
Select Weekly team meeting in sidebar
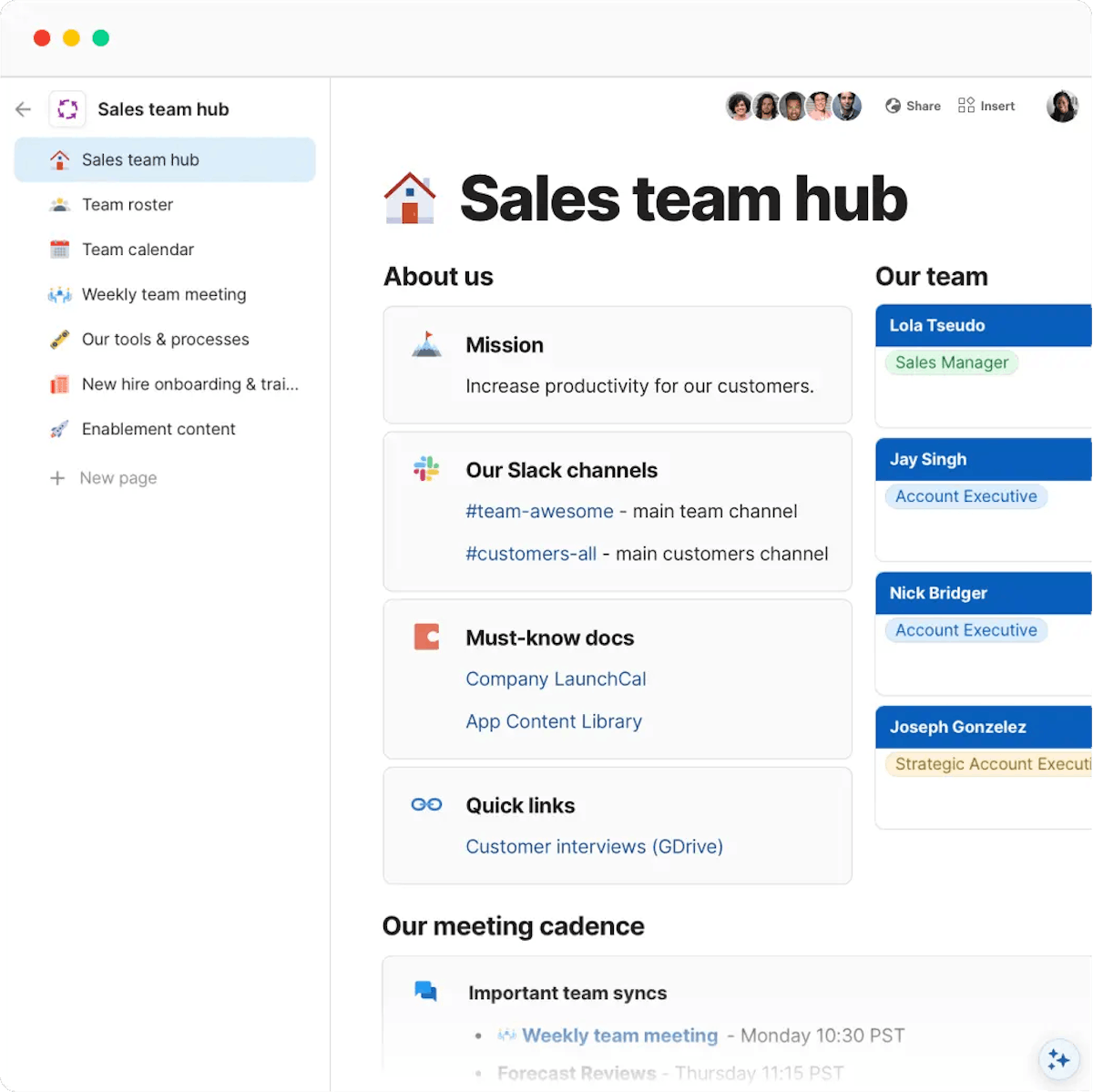point(164,294)
